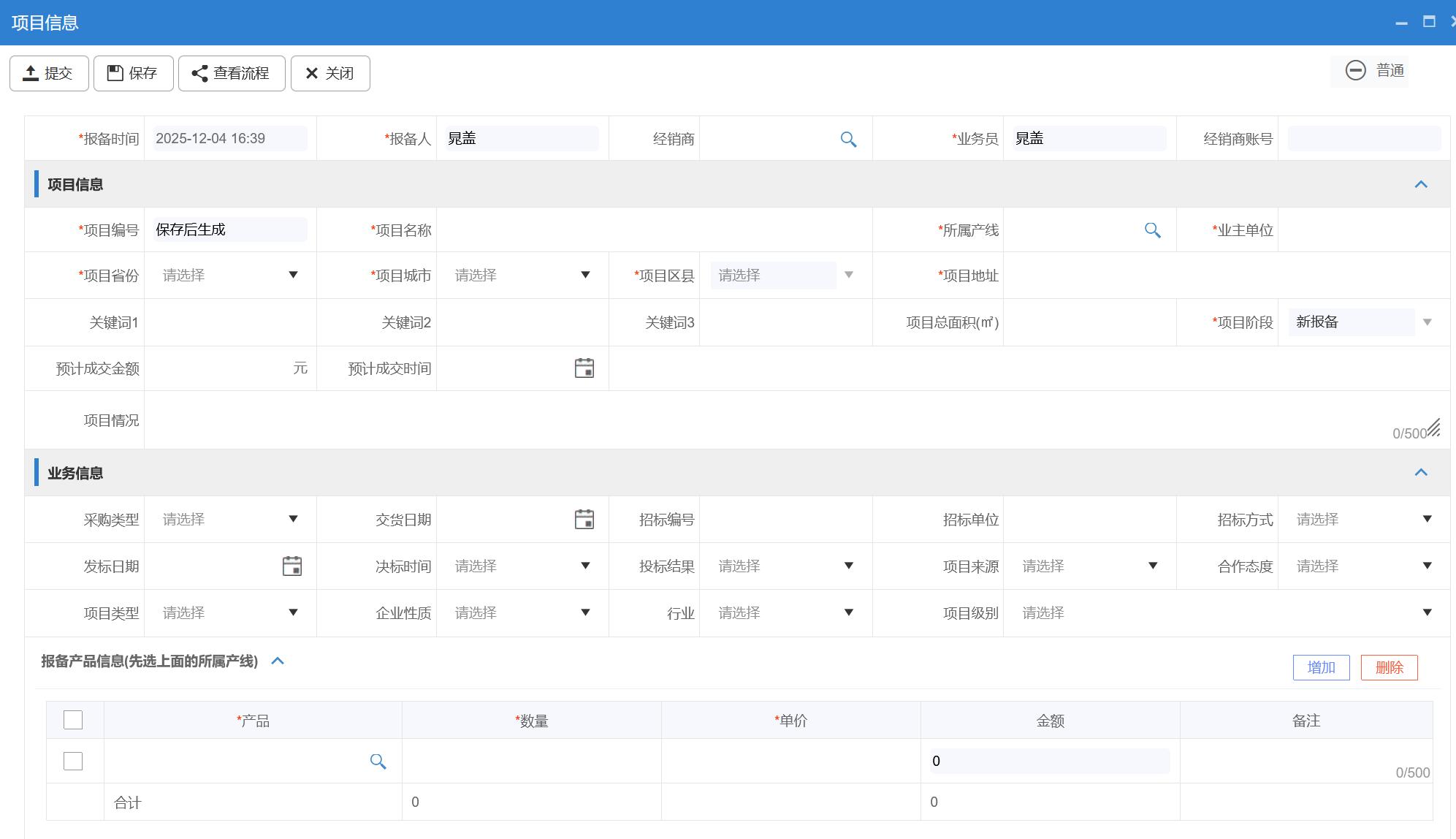The image size is (1456, 839).
Task: Click the 查看流程 workflow share button
Action: [232, 73]
